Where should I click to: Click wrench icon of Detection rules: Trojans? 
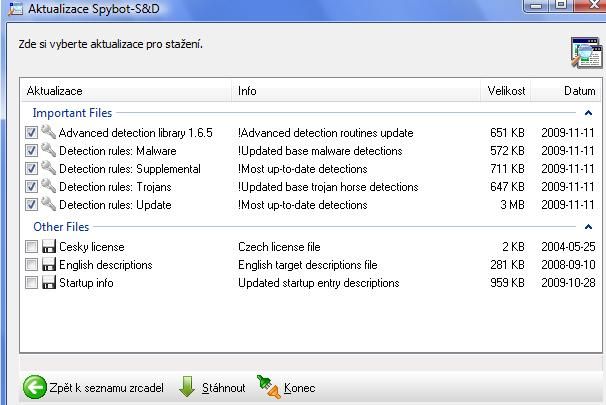[49, 186]
